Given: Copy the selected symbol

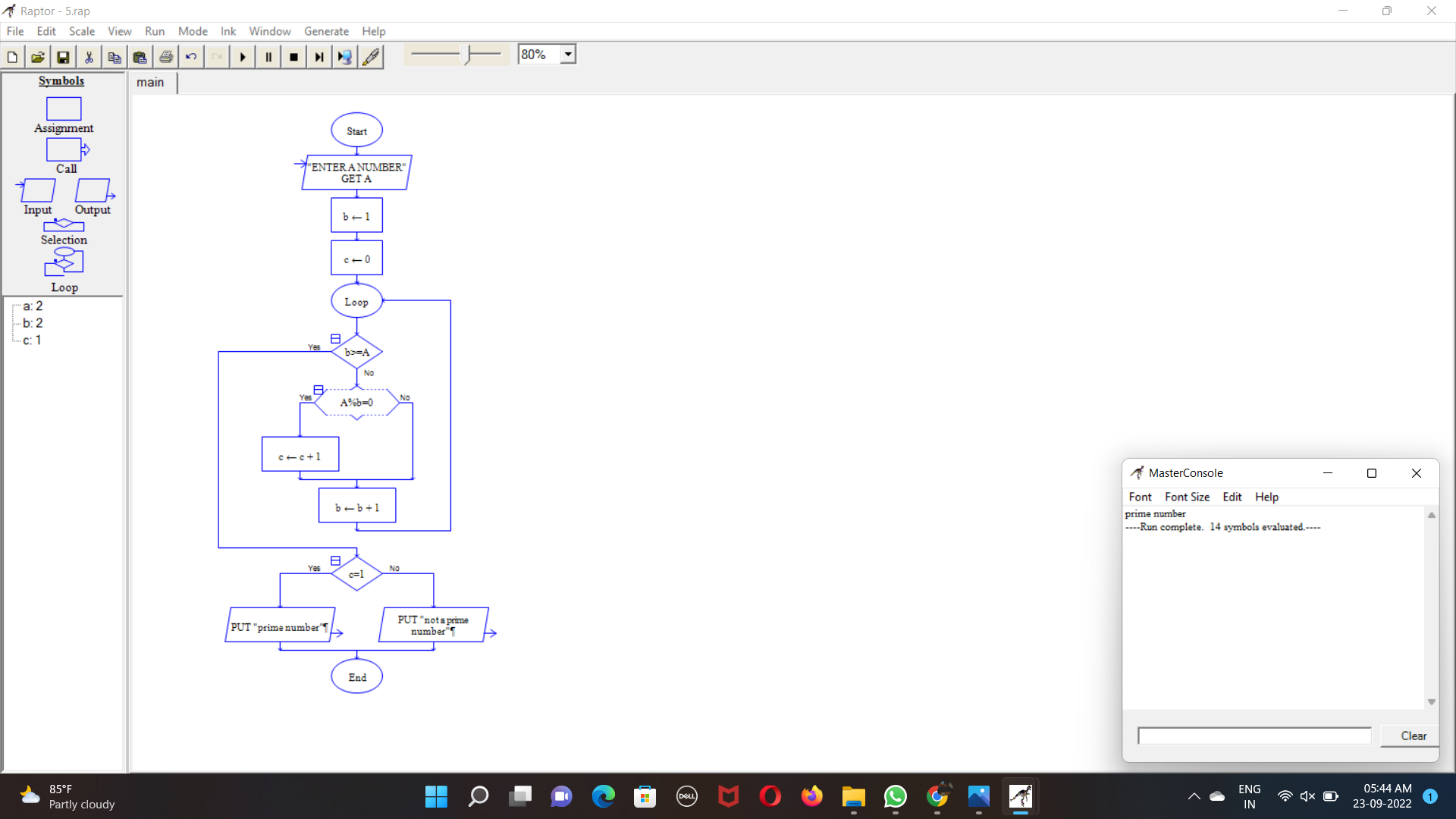Looking at the screenshot, I should click(x=115, y=57).
